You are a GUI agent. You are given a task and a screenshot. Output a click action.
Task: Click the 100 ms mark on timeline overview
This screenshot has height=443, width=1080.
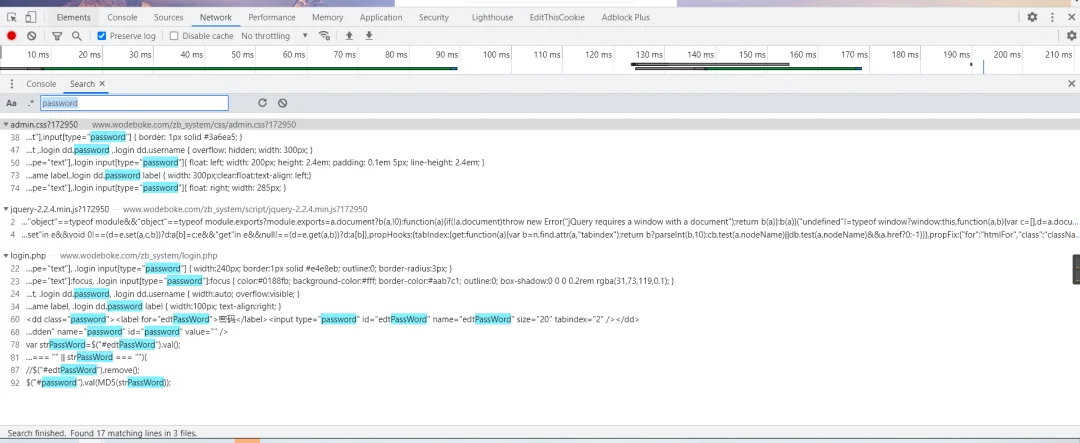pyautogui.click(x=496, y=54)
